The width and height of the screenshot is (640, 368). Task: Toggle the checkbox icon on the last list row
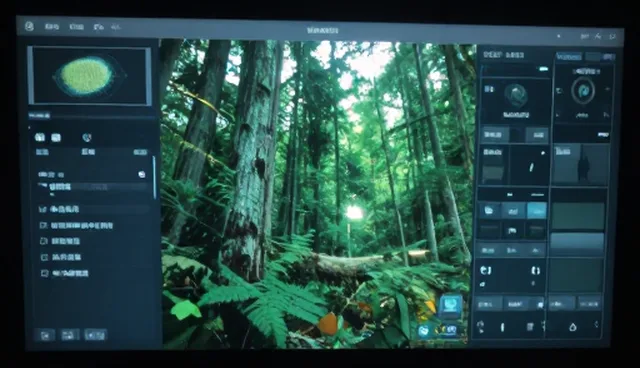coord(44,273)
